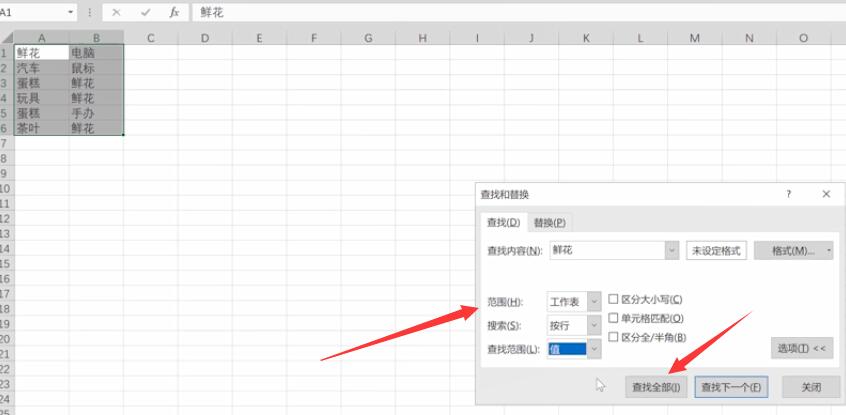This screenshot has height=415, width=846.
Task: Close the Find and Replace dialog
Action: click(x=826, y=194)
